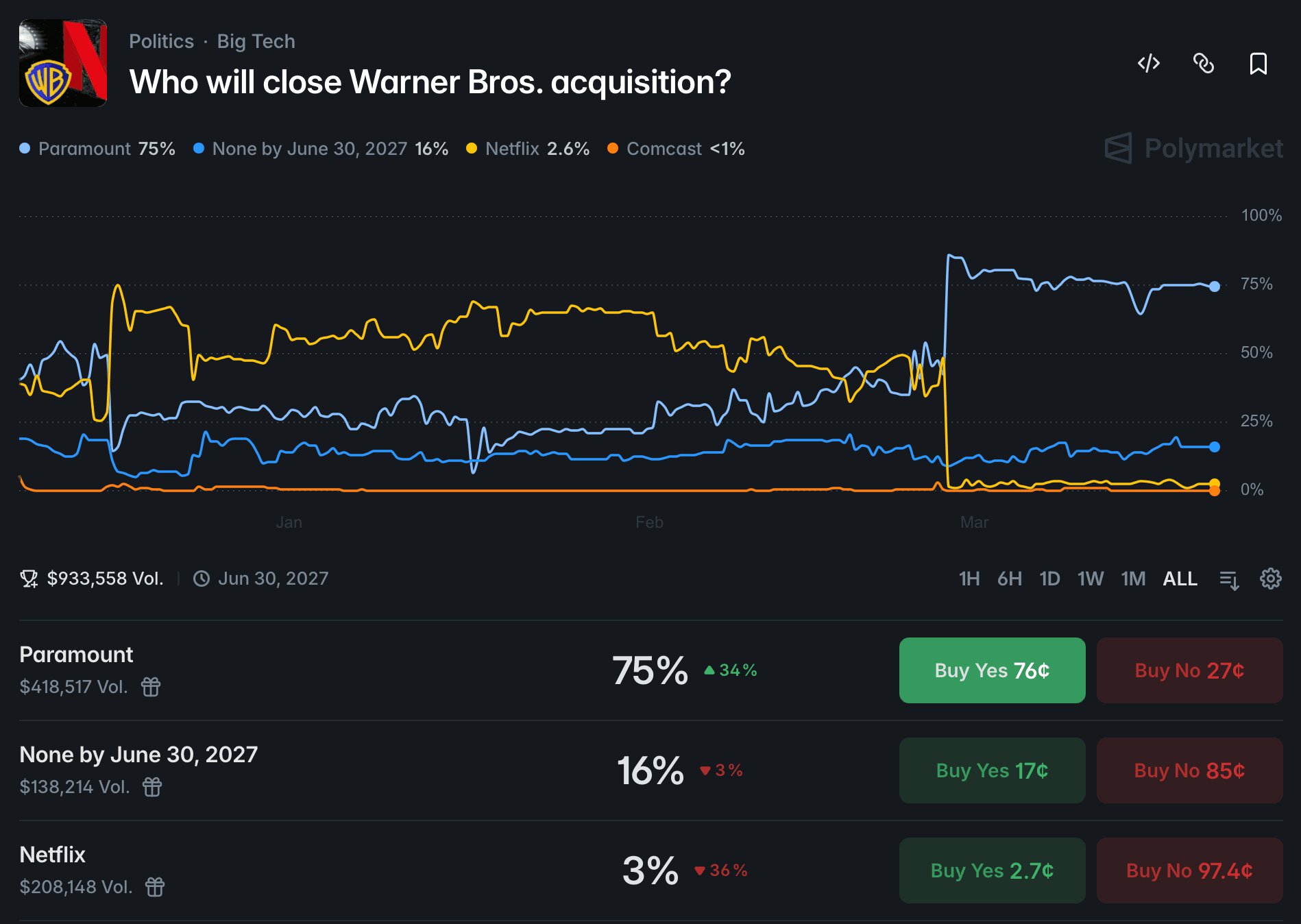This screenshot has width=1301, height=924.
Task: Click the Polymarket logo
Action: pyautogui.click(x=1191, y=149)
